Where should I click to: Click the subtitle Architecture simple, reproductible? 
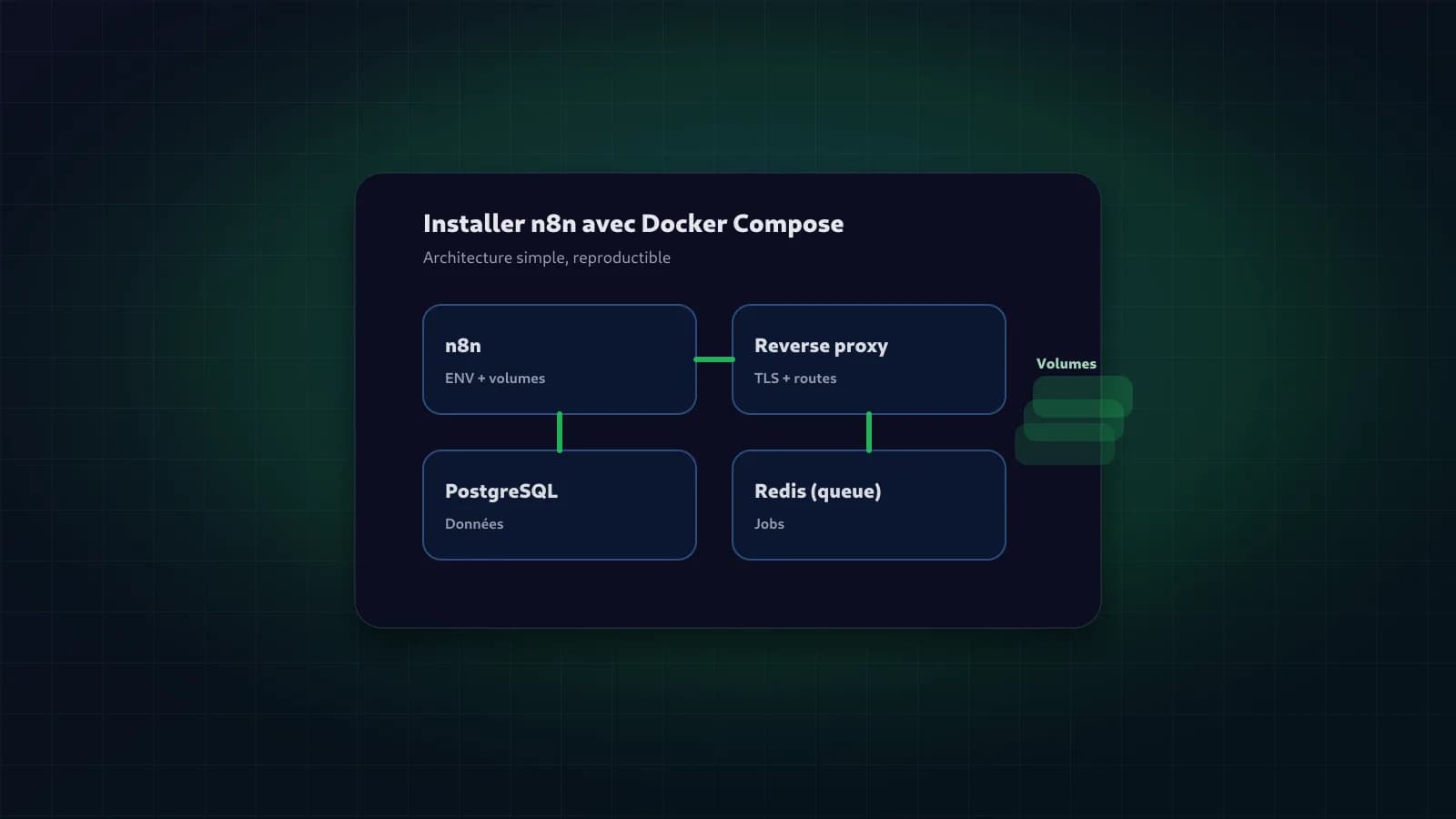point(546,258)
